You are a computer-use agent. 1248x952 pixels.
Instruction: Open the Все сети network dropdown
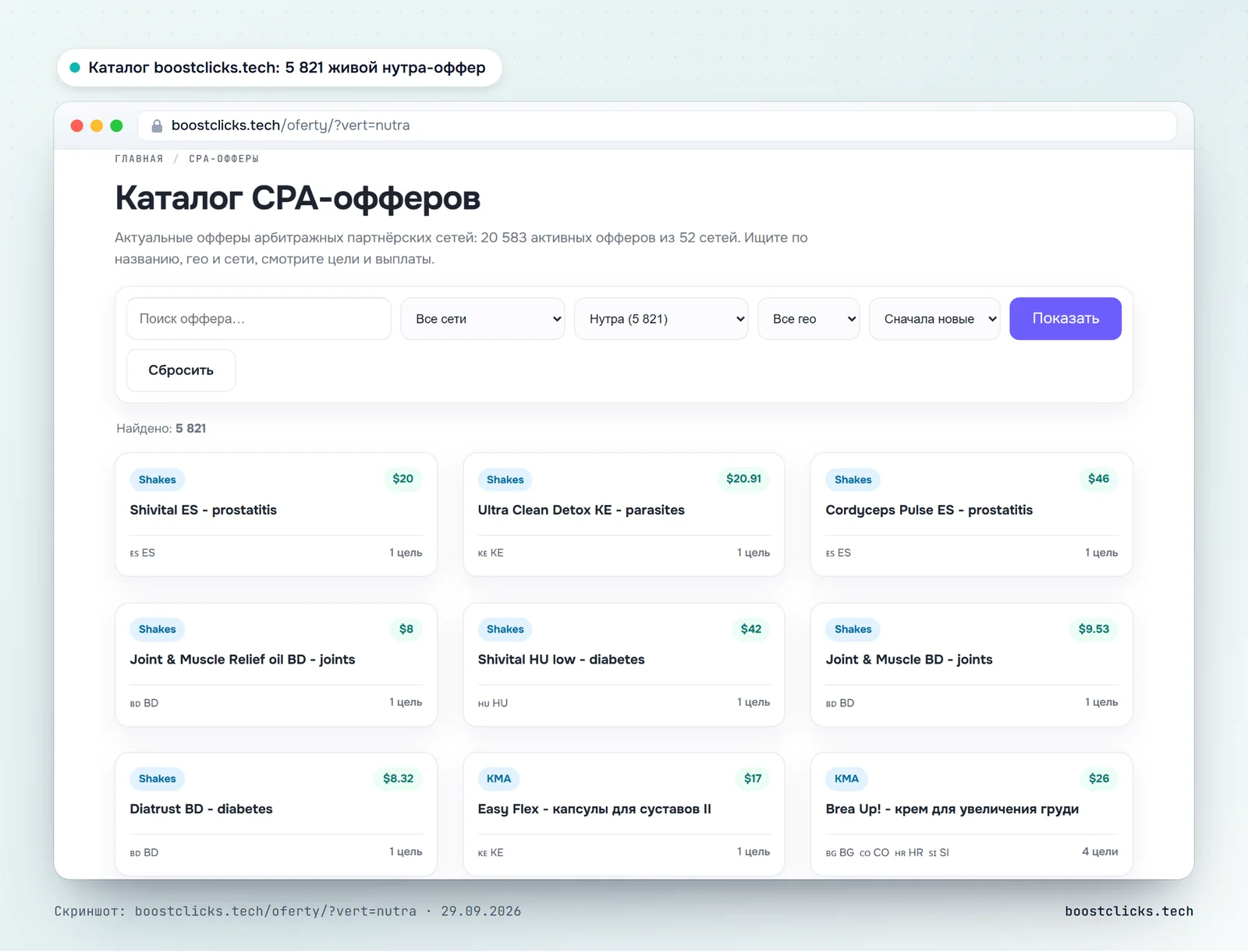click(483, 319)
